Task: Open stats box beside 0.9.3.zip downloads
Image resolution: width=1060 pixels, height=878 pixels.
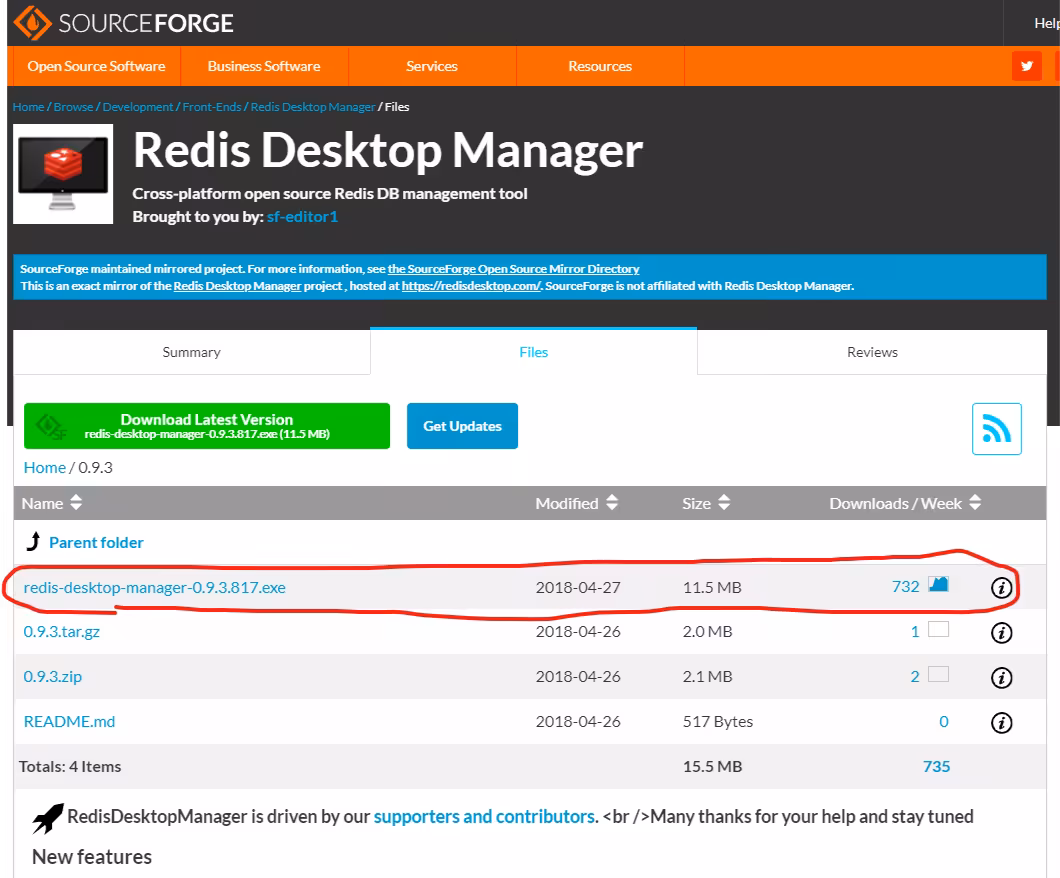Action: tap(938, 674)
